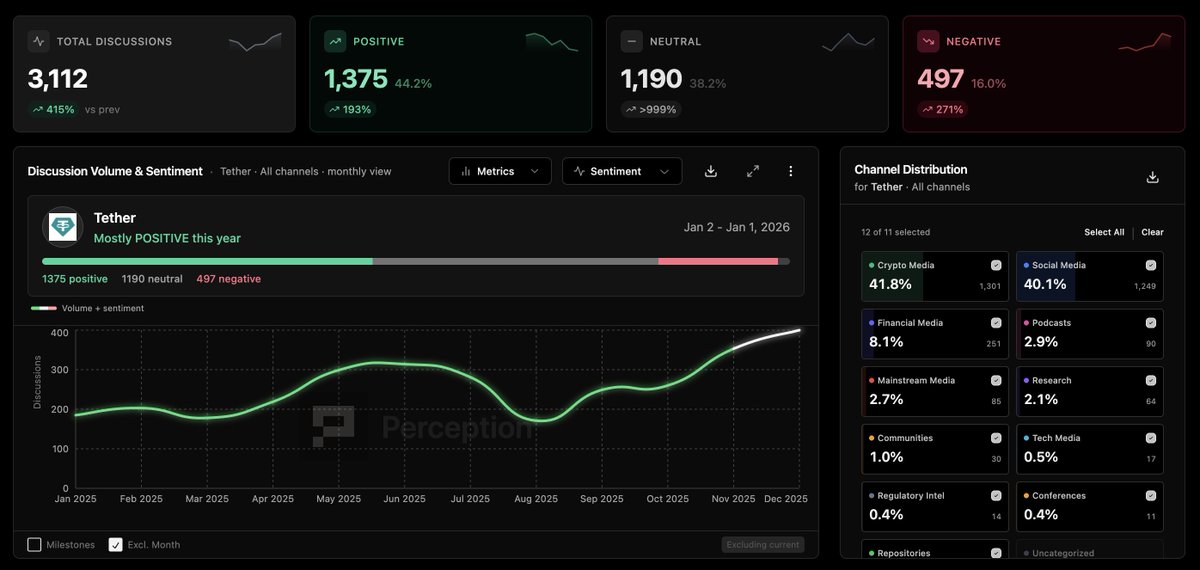Click the 193% positive trend badge

click(x=351, y=109)
